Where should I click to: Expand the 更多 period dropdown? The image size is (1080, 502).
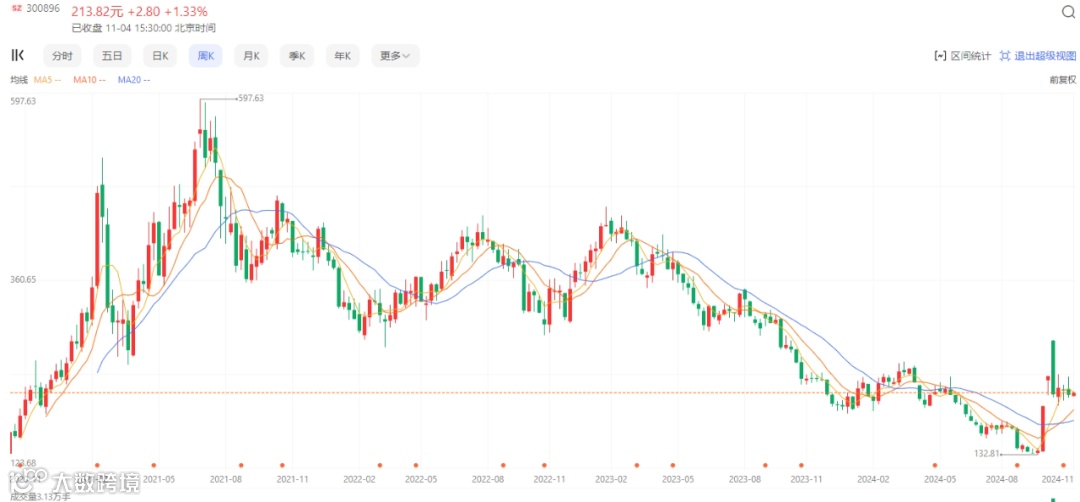[x=395, y=56]
